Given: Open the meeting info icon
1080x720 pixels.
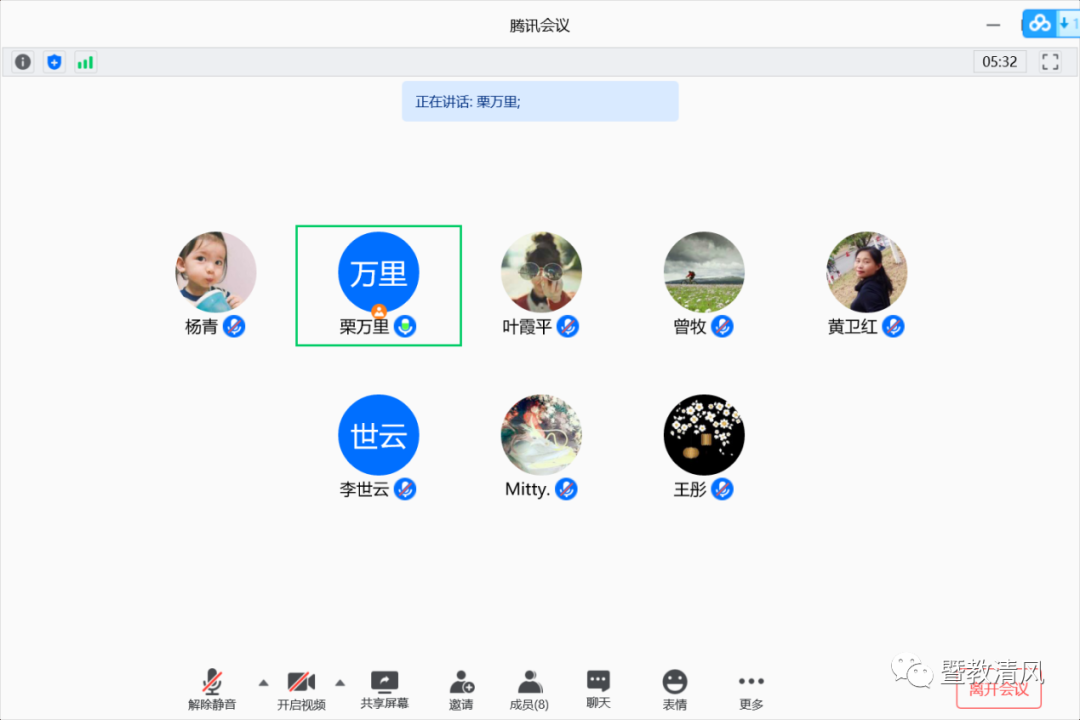Looking at the screenshot, I should point(23,62).
